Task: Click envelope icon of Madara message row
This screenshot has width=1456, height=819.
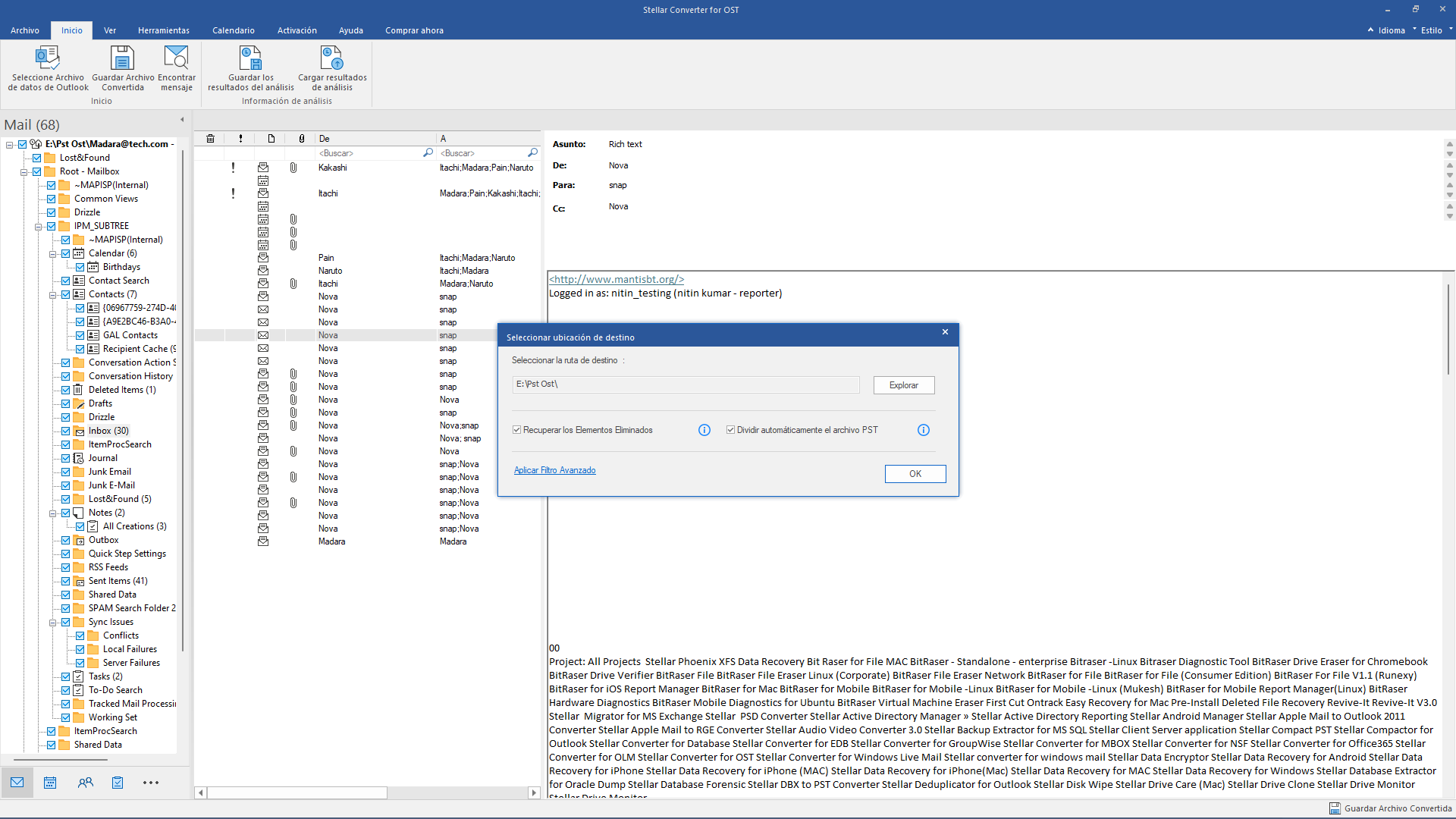Action: pos(263,541)
